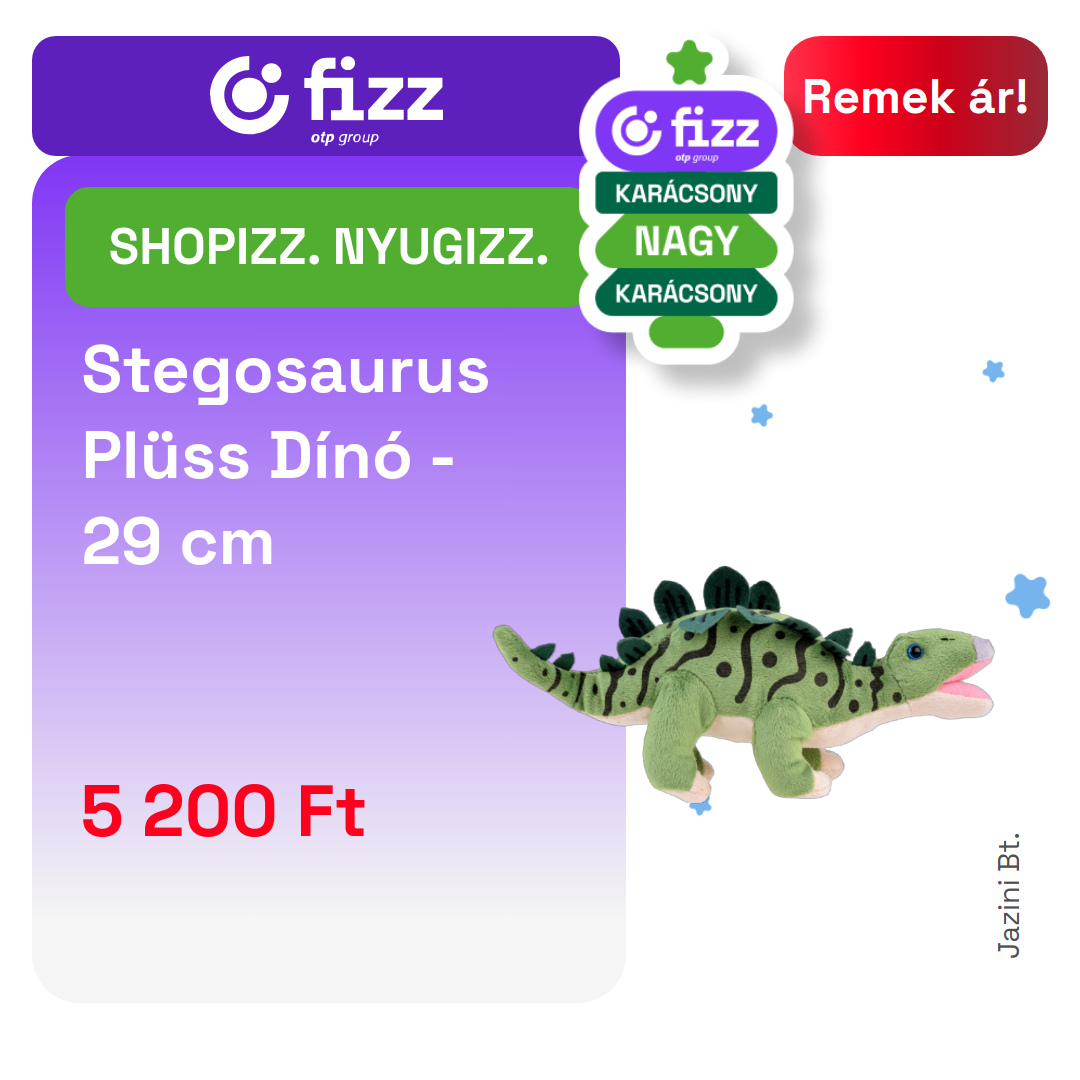Click the Jazini Bt. seller label
The width and height of the screenshot is (1080, 1080).
coord(1008,895)
